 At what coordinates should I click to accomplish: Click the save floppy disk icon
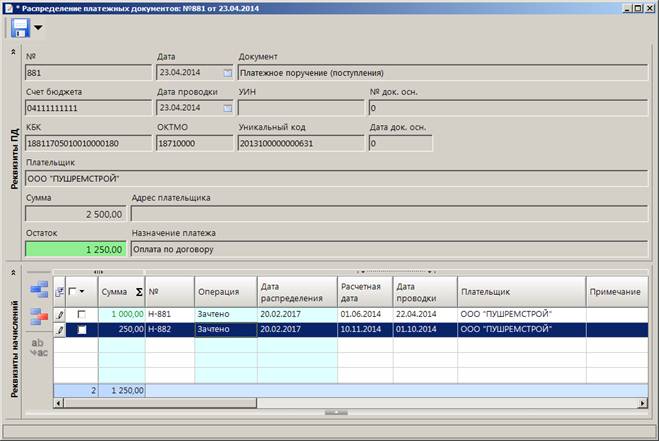point(20,28)
